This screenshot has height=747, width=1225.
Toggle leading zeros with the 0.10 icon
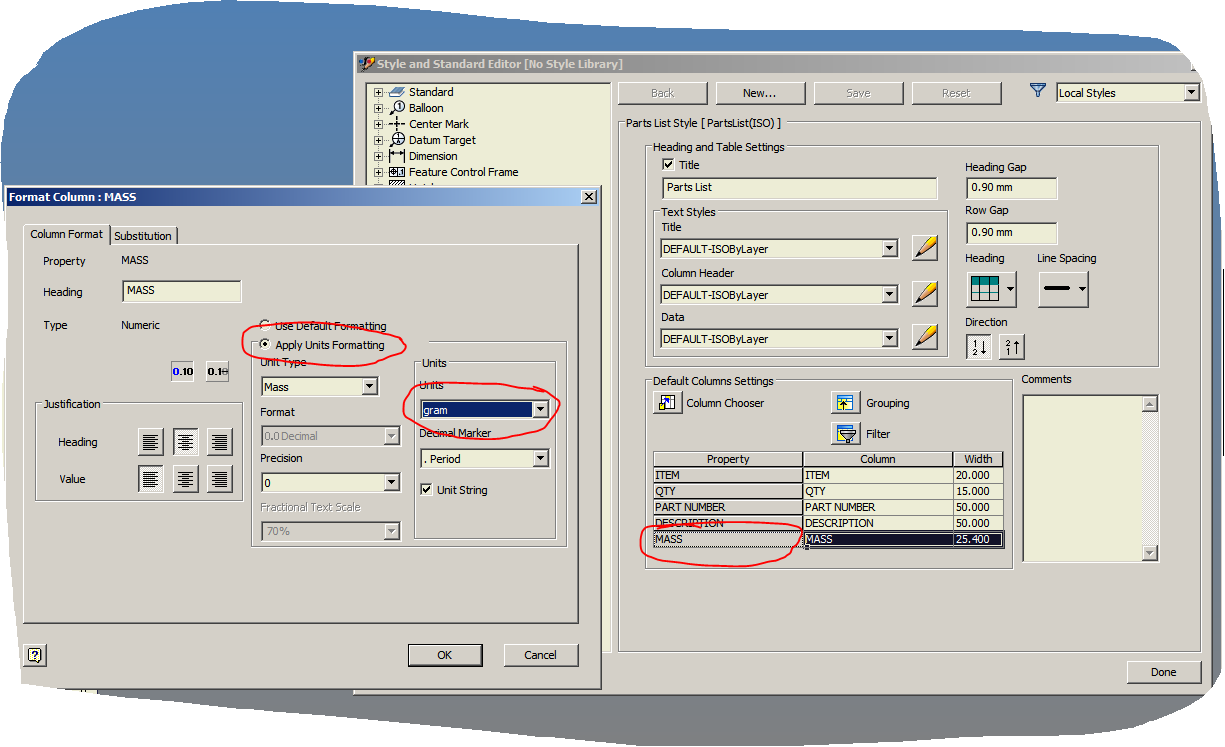click(x=180, y=369)
